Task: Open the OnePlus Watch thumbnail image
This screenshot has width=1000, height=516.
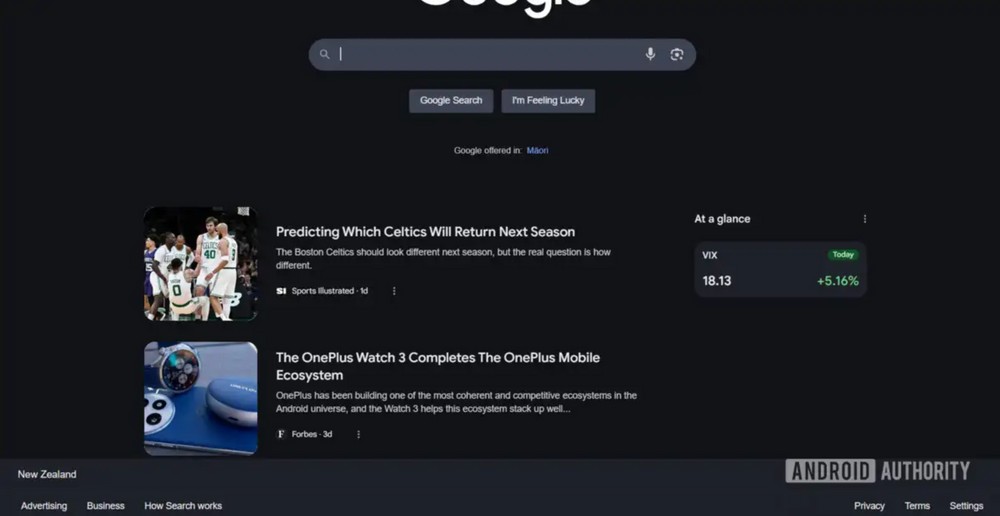Action: tap(200, 399)
